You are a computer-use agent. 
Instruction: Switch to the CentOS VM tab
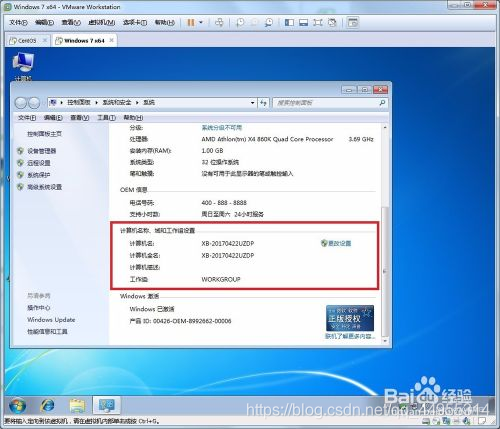click(27, 41)
